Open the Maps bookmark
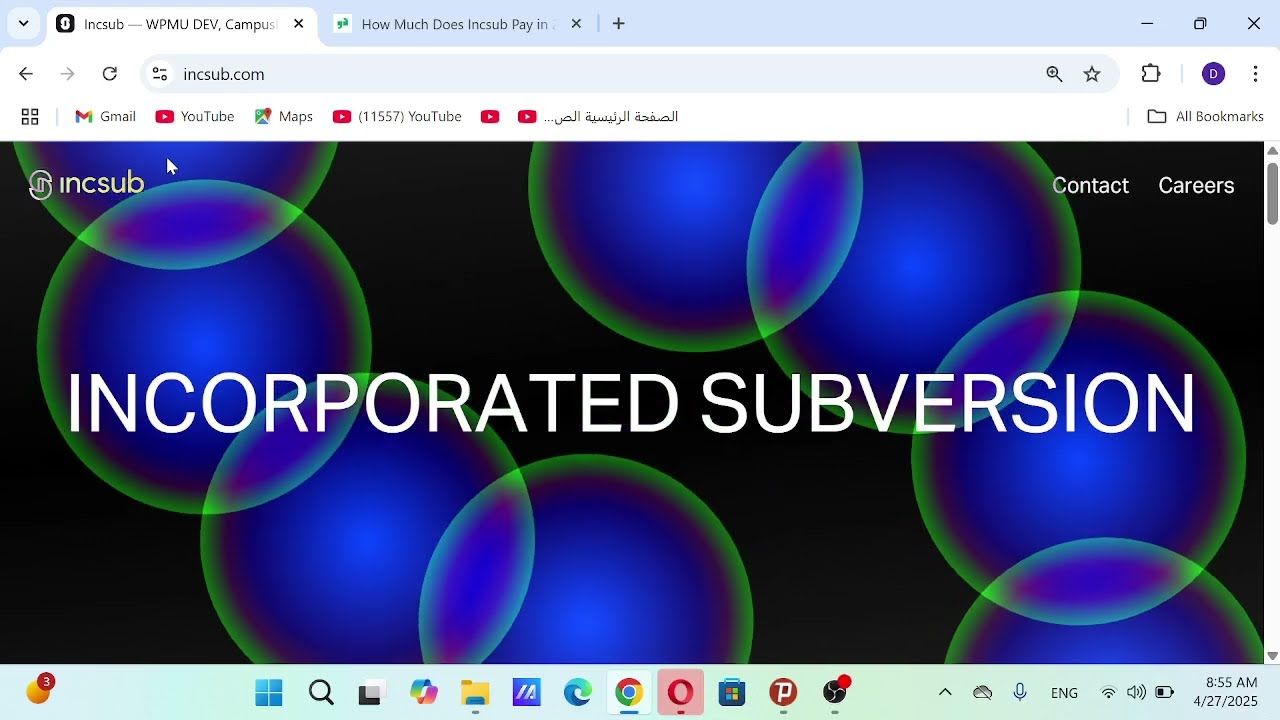 pos(284,117)
